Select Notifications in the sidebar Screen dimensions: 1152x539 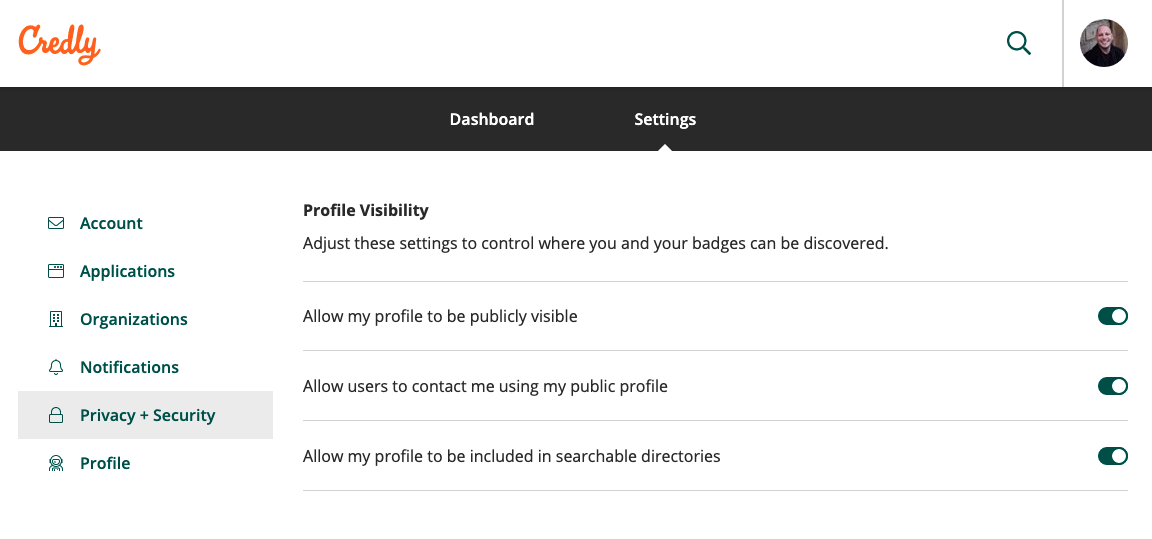129,367
